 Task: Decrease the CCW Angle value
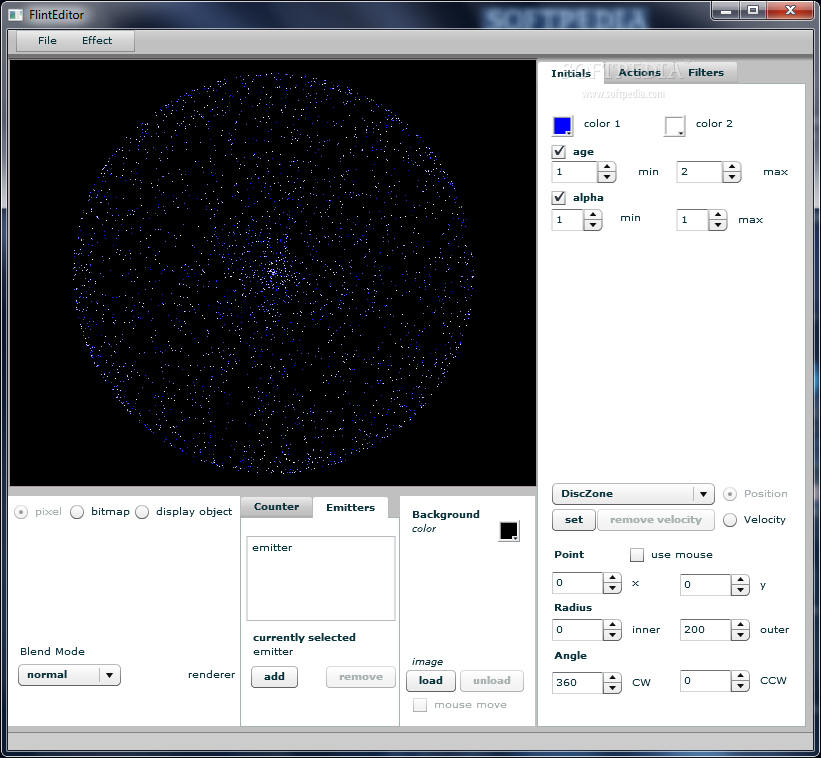(x=740, y=686)
